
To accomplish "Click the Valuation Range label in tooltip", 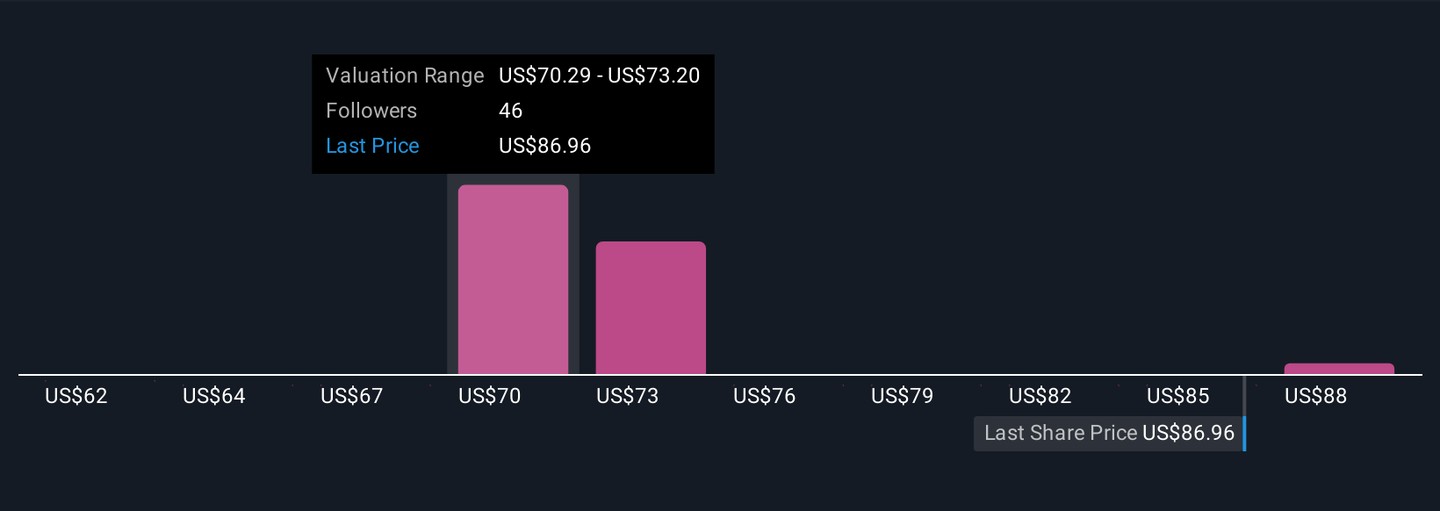I will tap(405, 76).
